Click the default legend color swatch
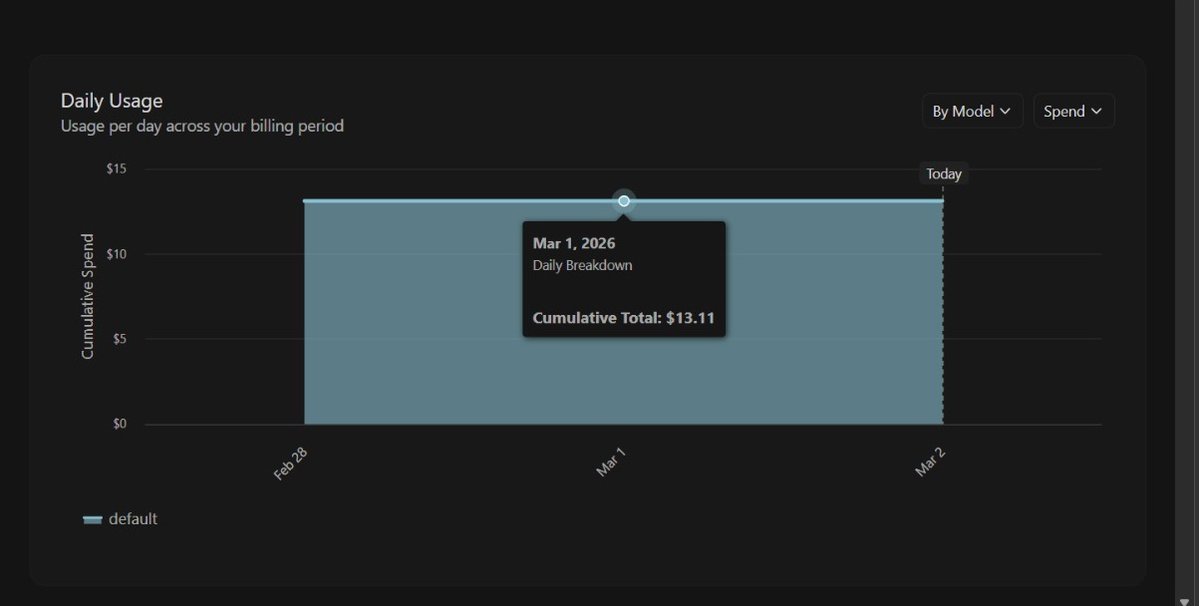Viewport: 1199px width, 606px height. tap(93, 520)
